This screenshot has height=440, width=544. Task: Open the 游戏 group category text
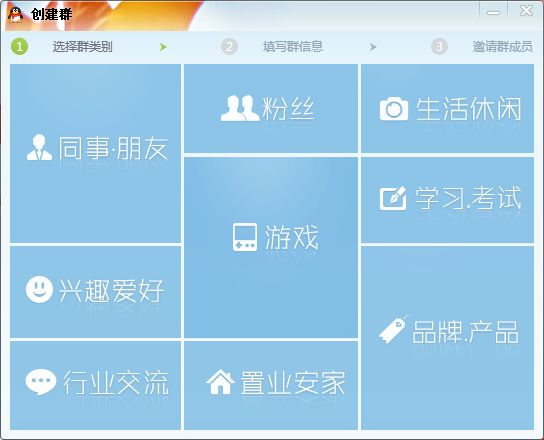tap(291, 237)
